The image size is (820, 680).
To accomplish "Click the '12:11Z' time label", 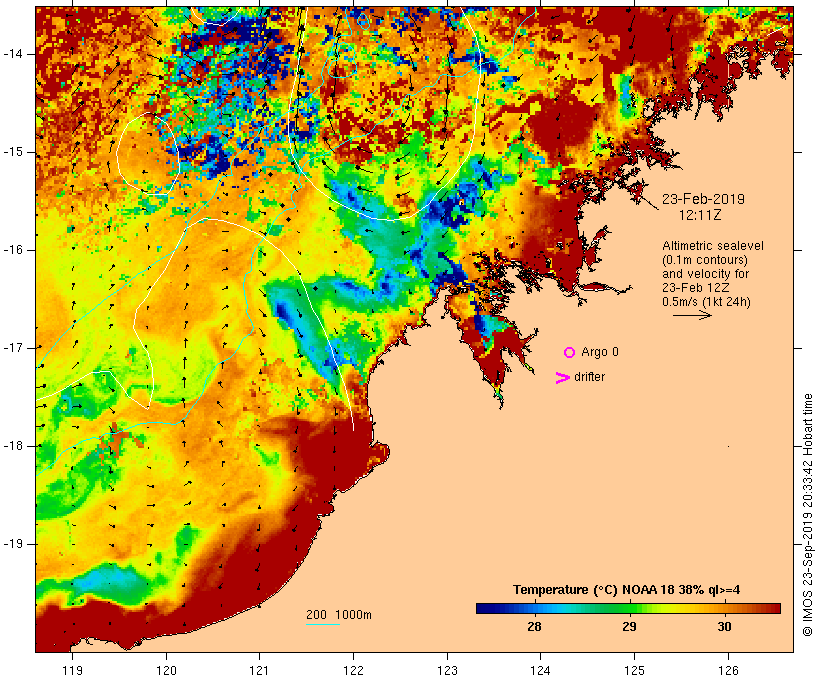I will coord(700,215).
